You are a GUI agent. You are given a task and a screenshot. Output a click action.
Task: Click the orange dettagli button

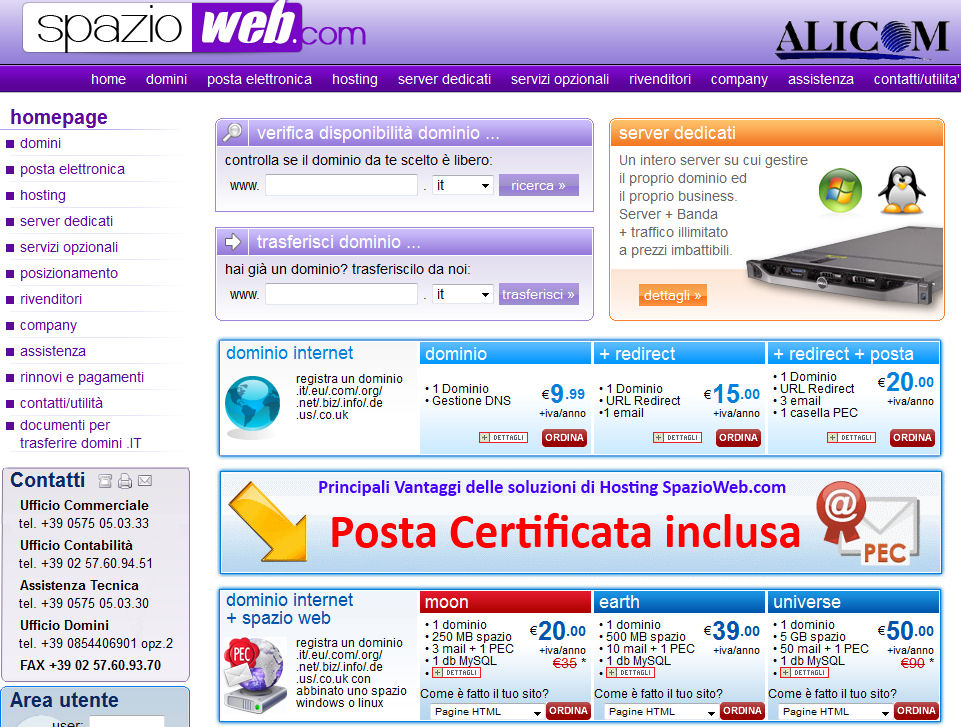point(672,295)
